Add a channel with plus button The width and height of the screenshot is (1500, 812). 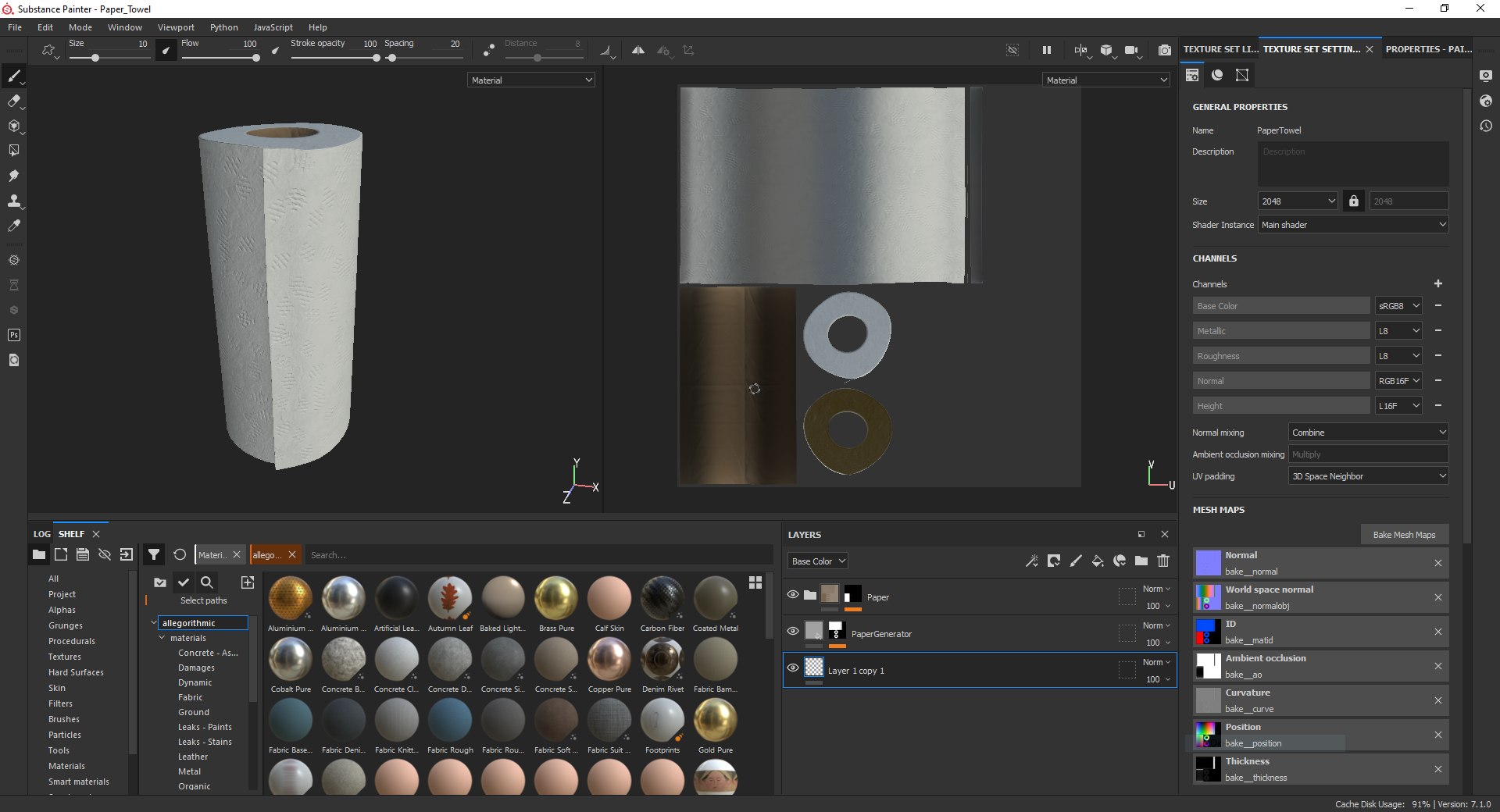coord(1437,283)
